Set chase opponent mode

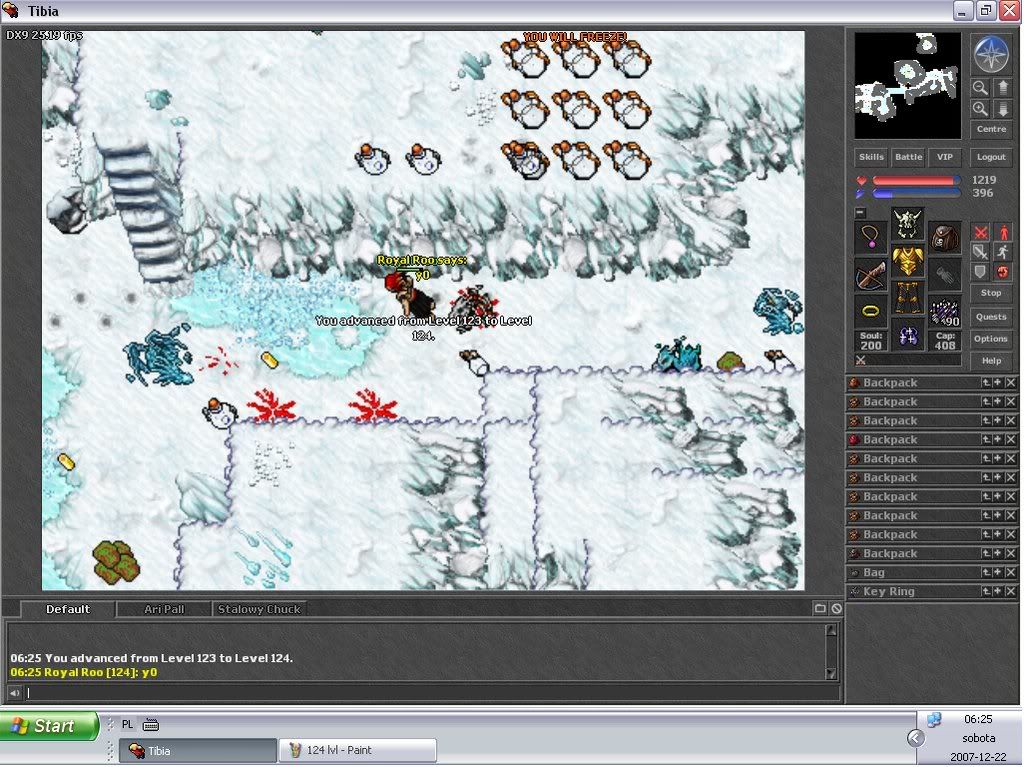tap(1002, 252)
